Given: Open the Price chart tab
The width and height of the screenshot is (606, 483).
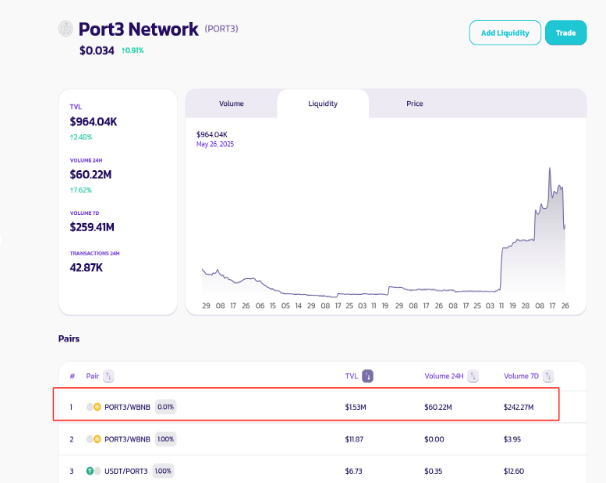Looking at the screenshot, I should tap(415, 104).
